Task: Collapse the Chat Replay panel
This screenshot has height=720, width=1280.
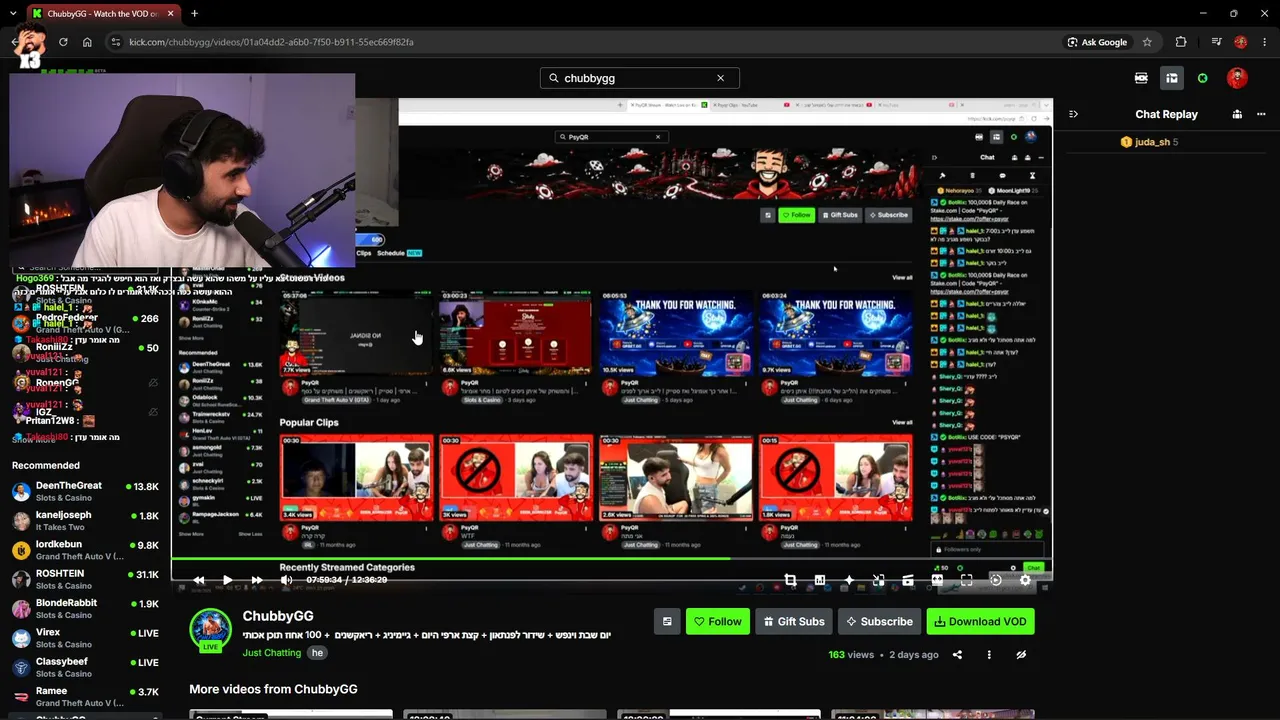Action: click(x=1073, y=114)
